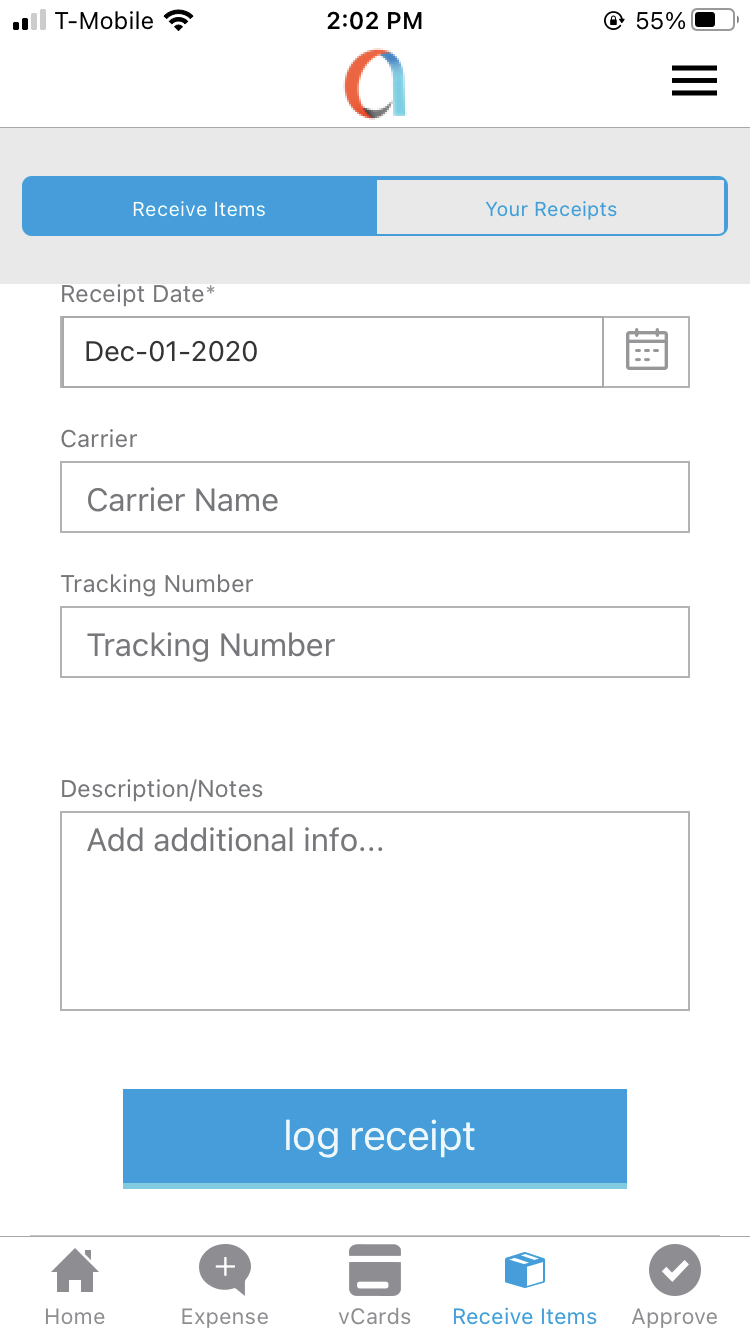
Task: Open the calendar date picker
Action: [646, 351]
